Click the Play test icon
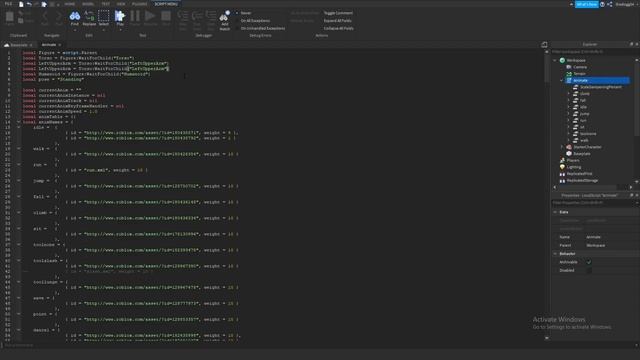The image size is (640, 360). pos(120,16)
